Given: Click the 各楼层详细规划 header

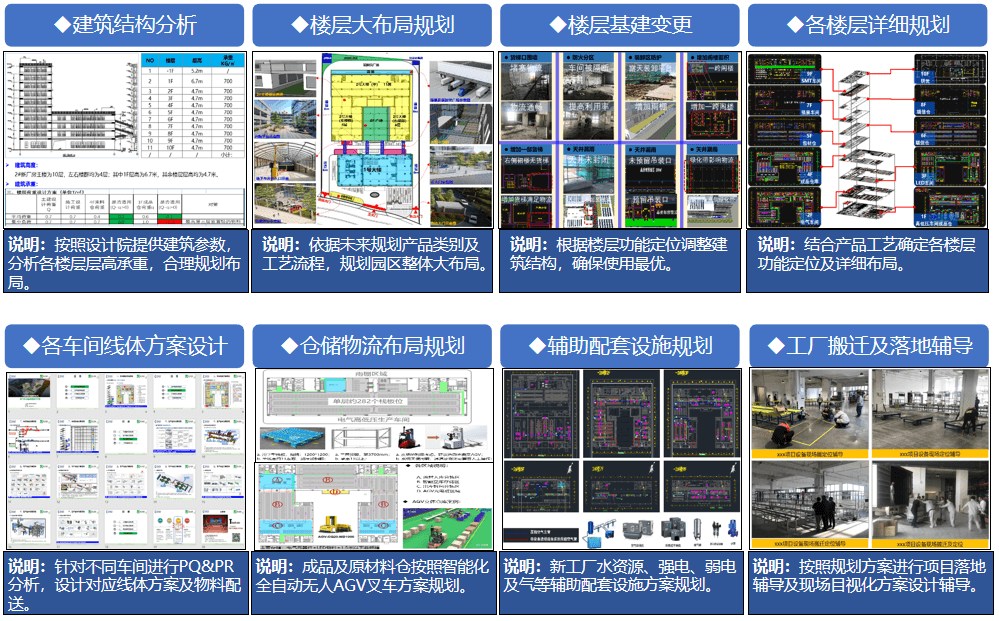Looking at the screenshot, I should (868, 25).
